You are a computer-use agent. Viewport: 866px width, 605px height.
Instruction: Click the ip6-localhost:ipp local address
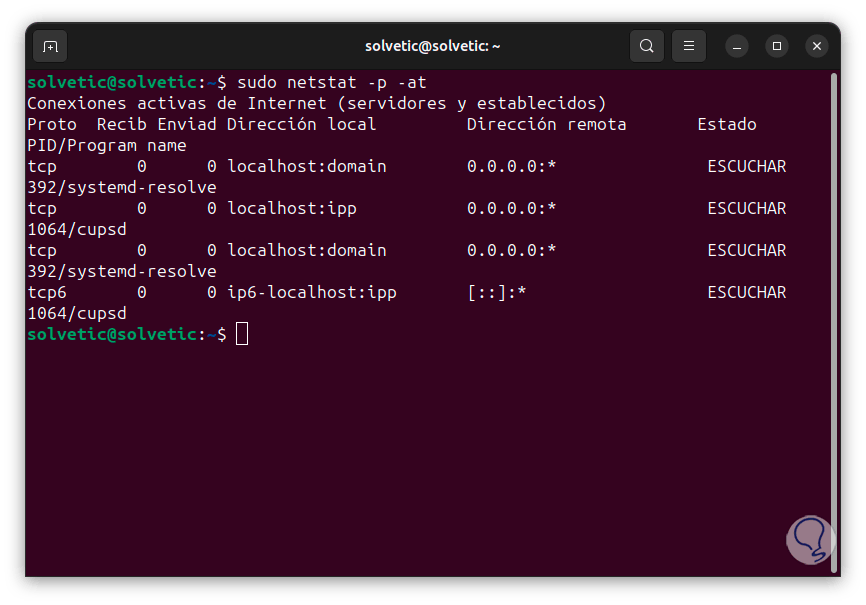coord(311,292)
